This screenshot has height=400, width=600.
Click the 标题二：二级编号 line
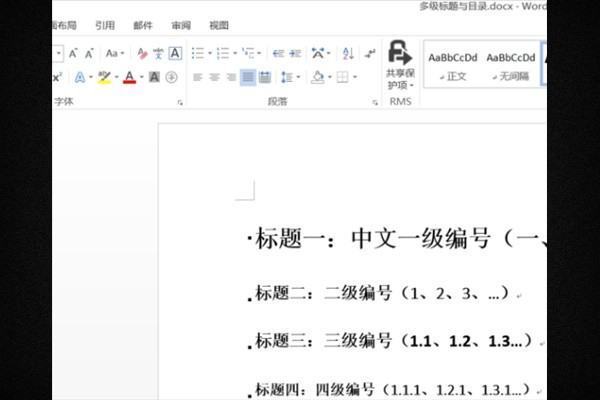tap(383, 293)
